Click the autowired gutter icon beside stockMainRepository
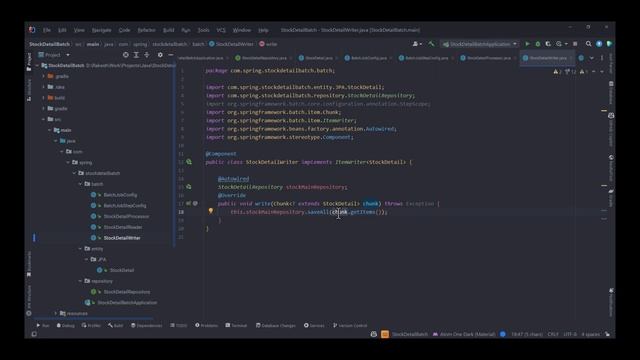The height and width of the screenshot is (360, 640). (189, 187)
